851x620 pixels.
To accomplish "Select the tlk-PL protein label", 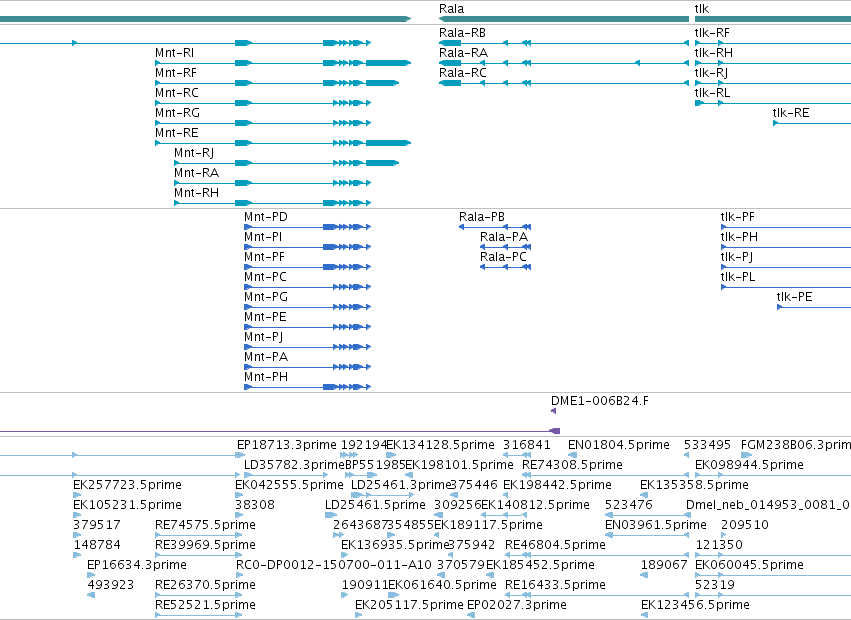I will point(738,277).
